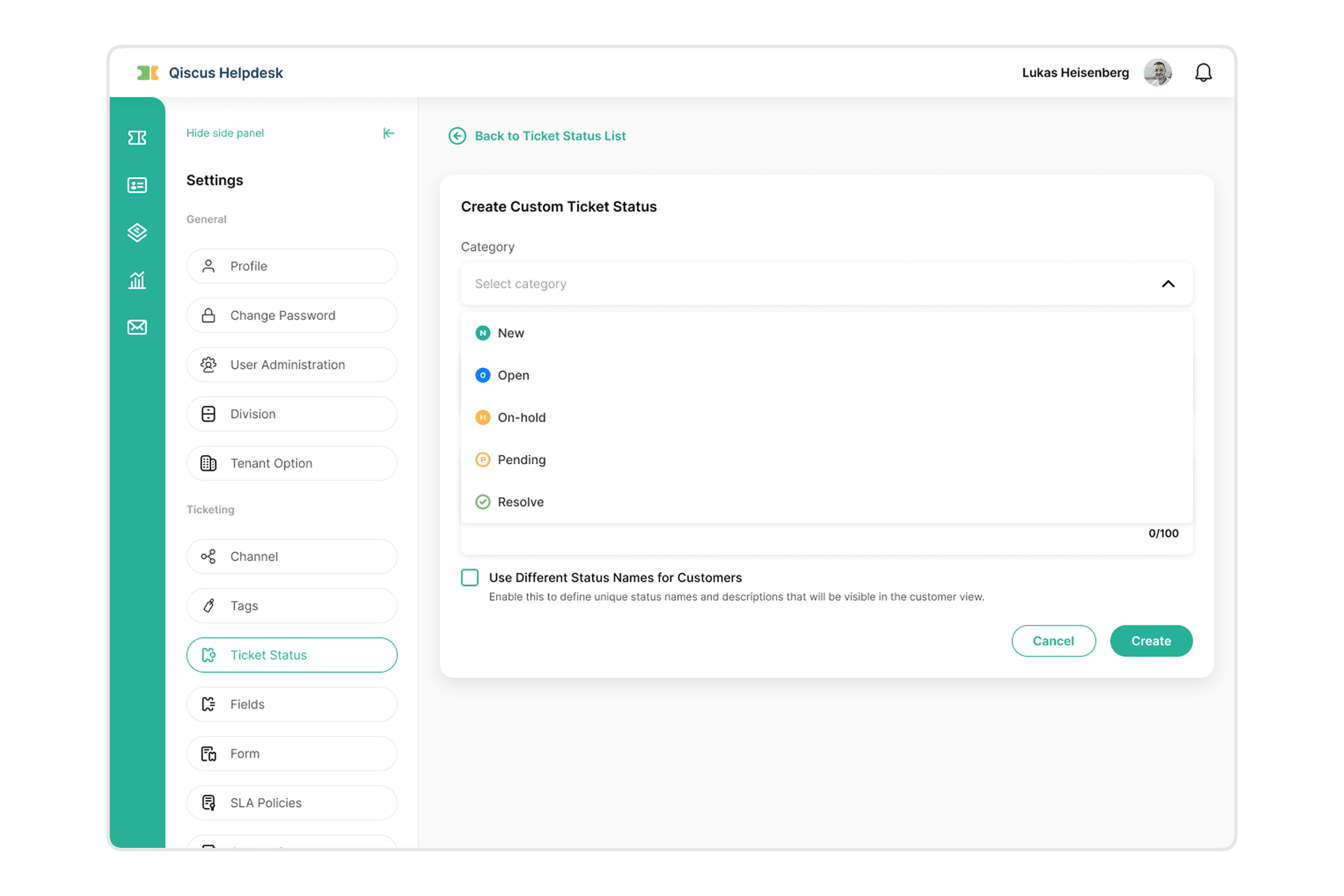
Task: Click Lukas Heisenberg profile avatar
Action: [x=1158, y=73]
